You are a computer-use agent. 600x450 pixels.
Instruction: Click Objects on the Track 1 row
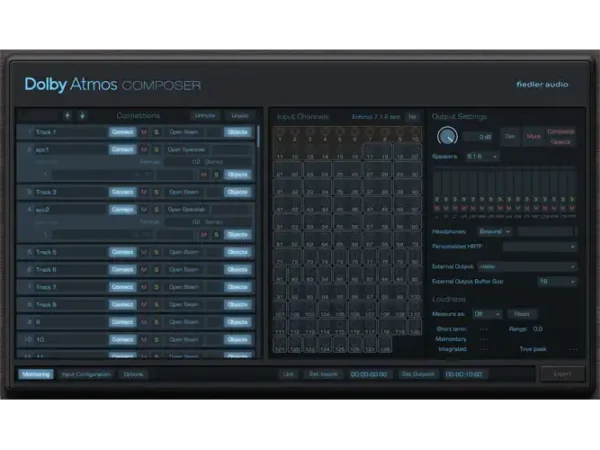click(238, 132)
